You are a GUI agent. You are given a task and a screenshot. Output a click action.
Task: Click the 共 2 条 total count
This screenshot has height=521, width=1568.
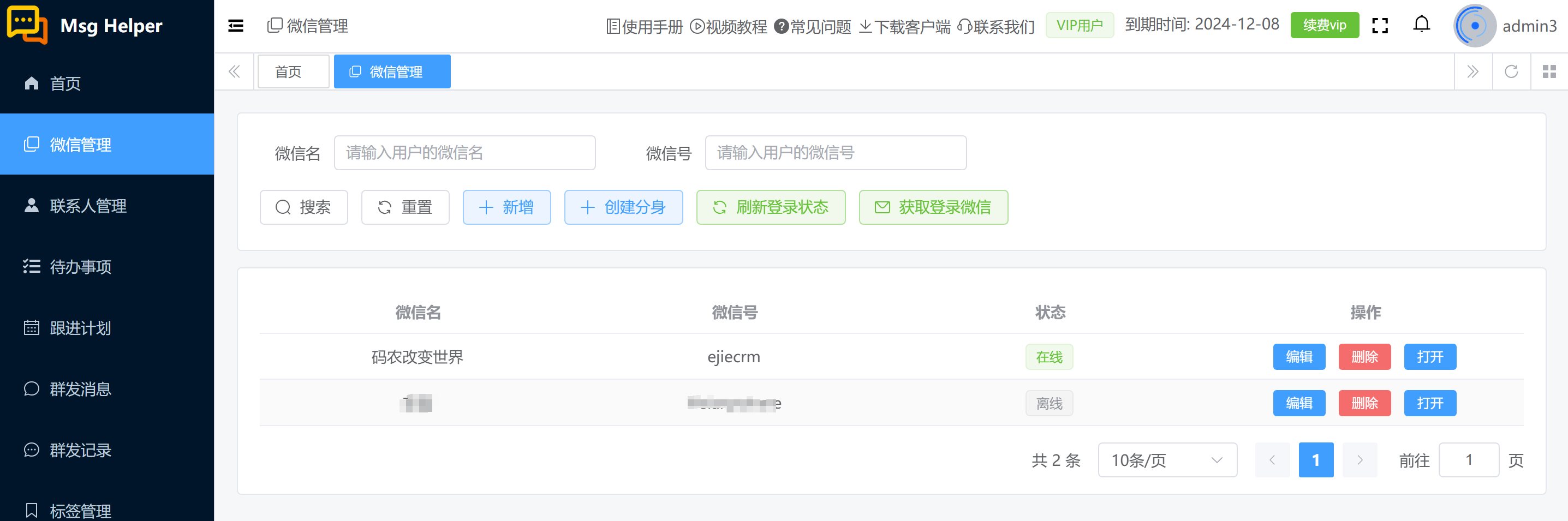pos(1056,460)
